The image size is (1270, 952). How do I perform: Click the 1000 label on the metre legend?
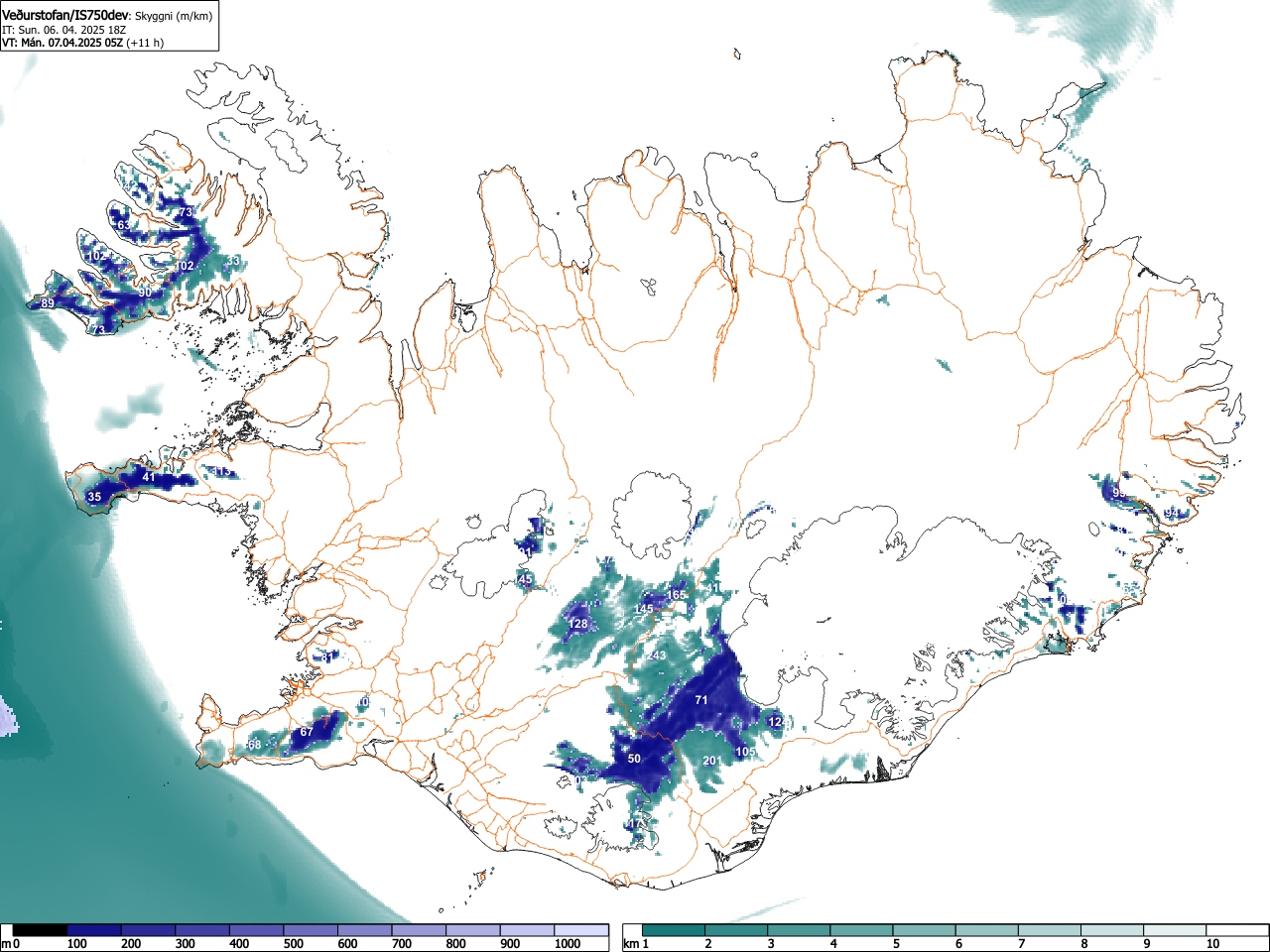[x=567, y=944]
